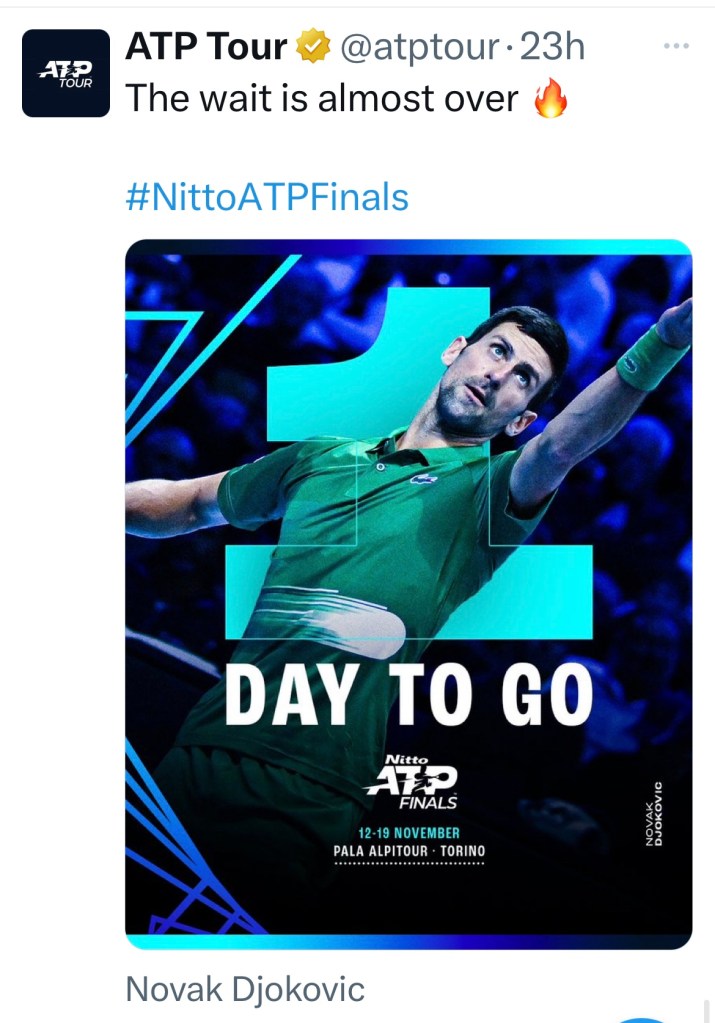The image size is (715, 1023).
Task: Click the fire emoji in the tweet
Action: coord(551,99)
